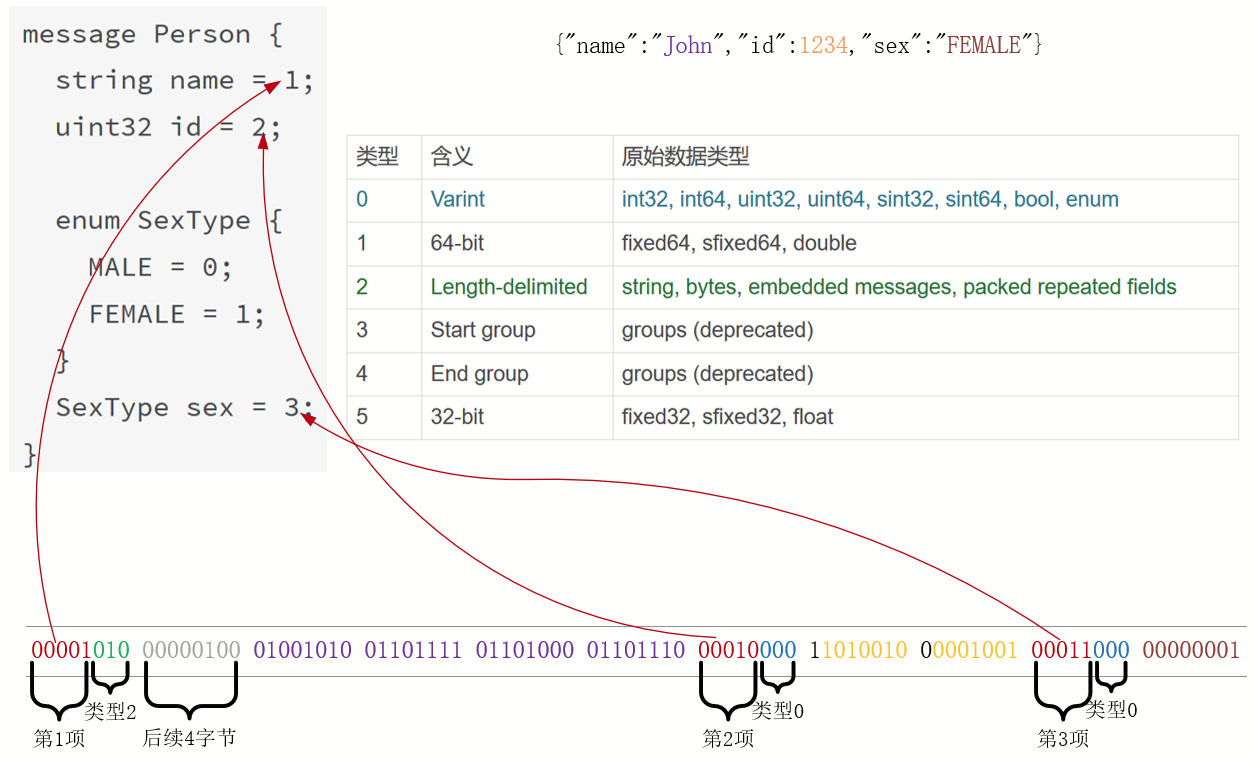Click the "后续4字节" label
Viewport: 1256px width, 760px height.
point(189,738)
